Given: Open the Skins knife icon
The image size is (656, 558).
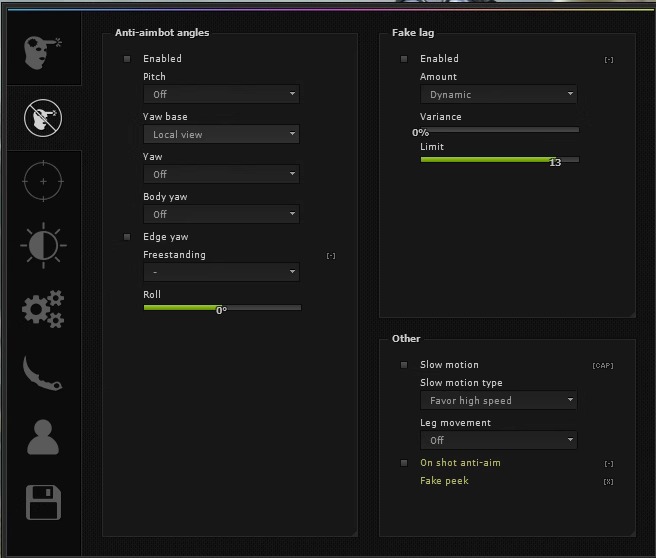Looking at the screenshot, I should tap(42, 373).
